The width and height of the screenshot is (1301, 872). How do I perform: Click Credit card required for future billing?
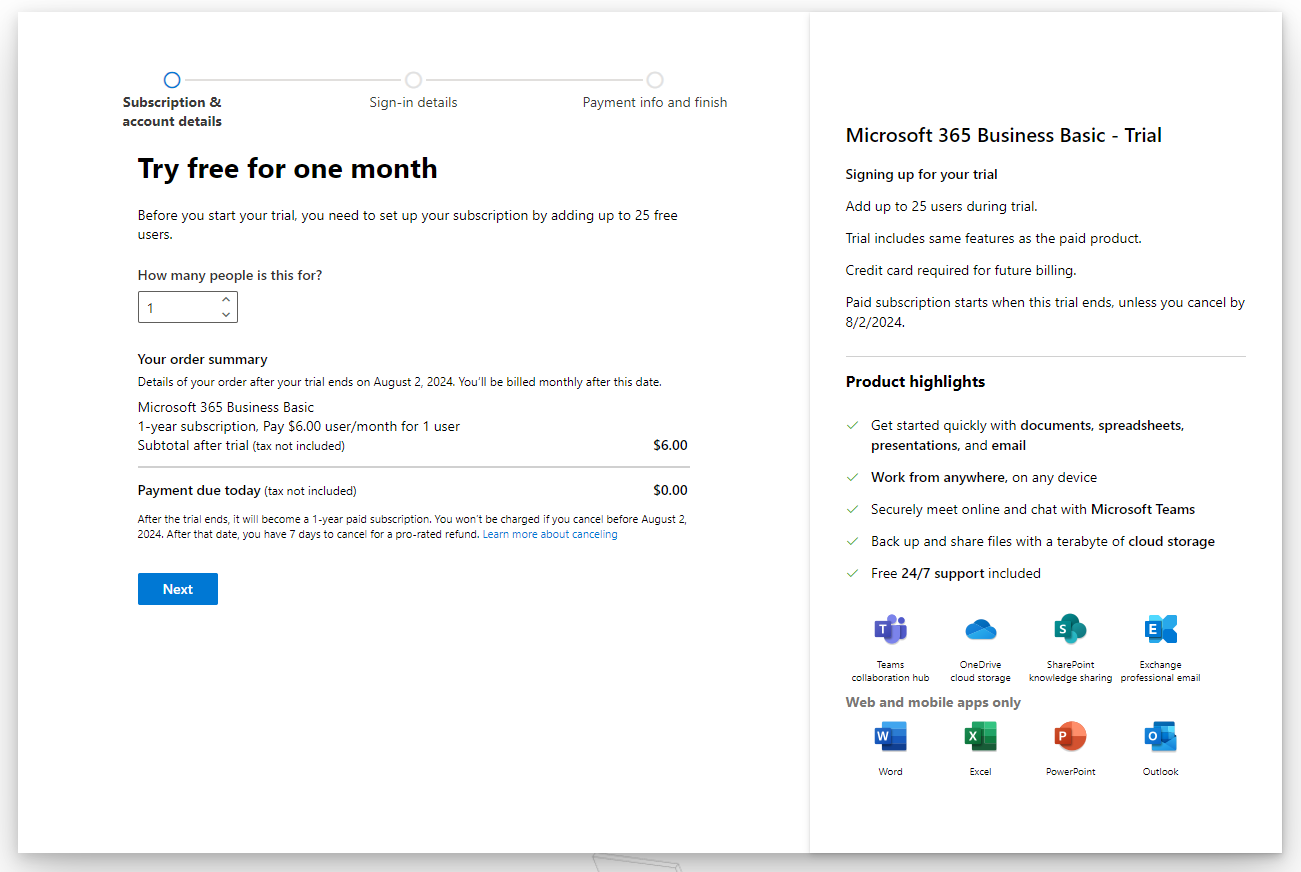[961, 270]
